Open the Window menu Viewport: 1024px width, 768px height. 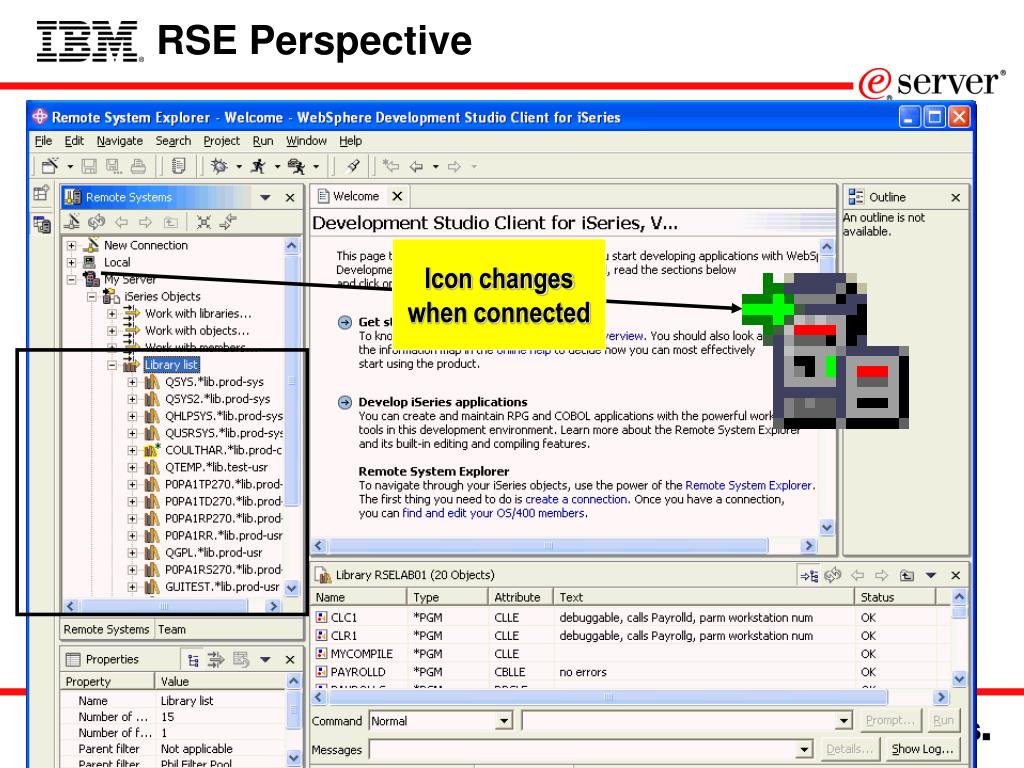tap(306, 141)
